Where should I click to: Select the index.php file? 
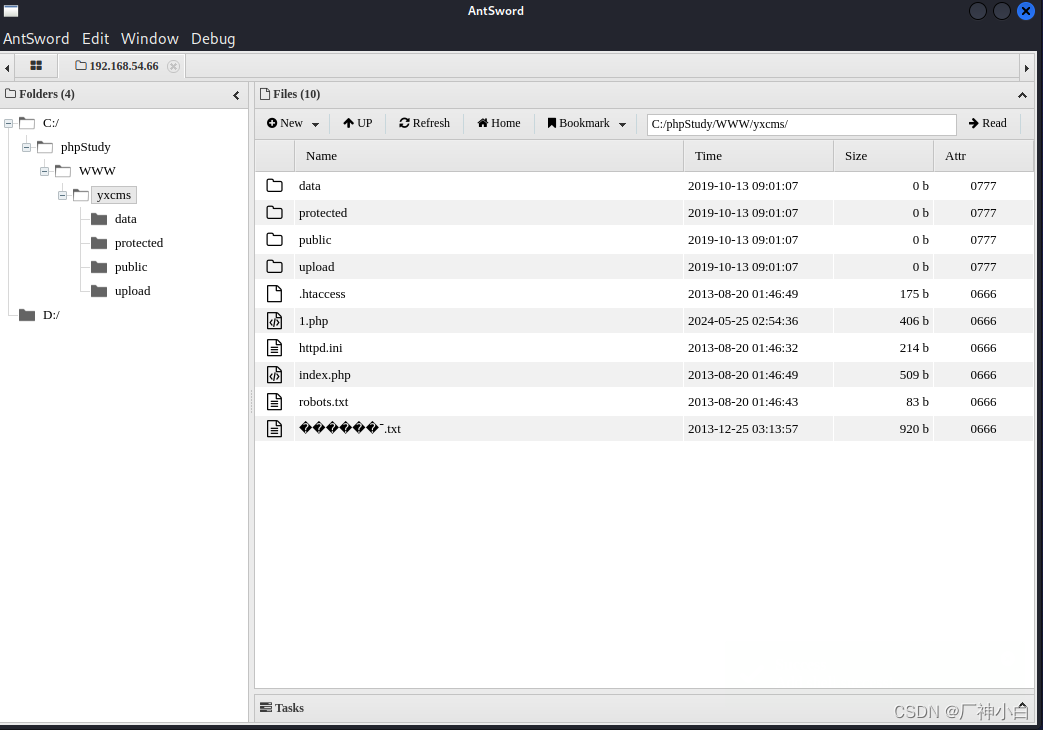coord(325,375)
